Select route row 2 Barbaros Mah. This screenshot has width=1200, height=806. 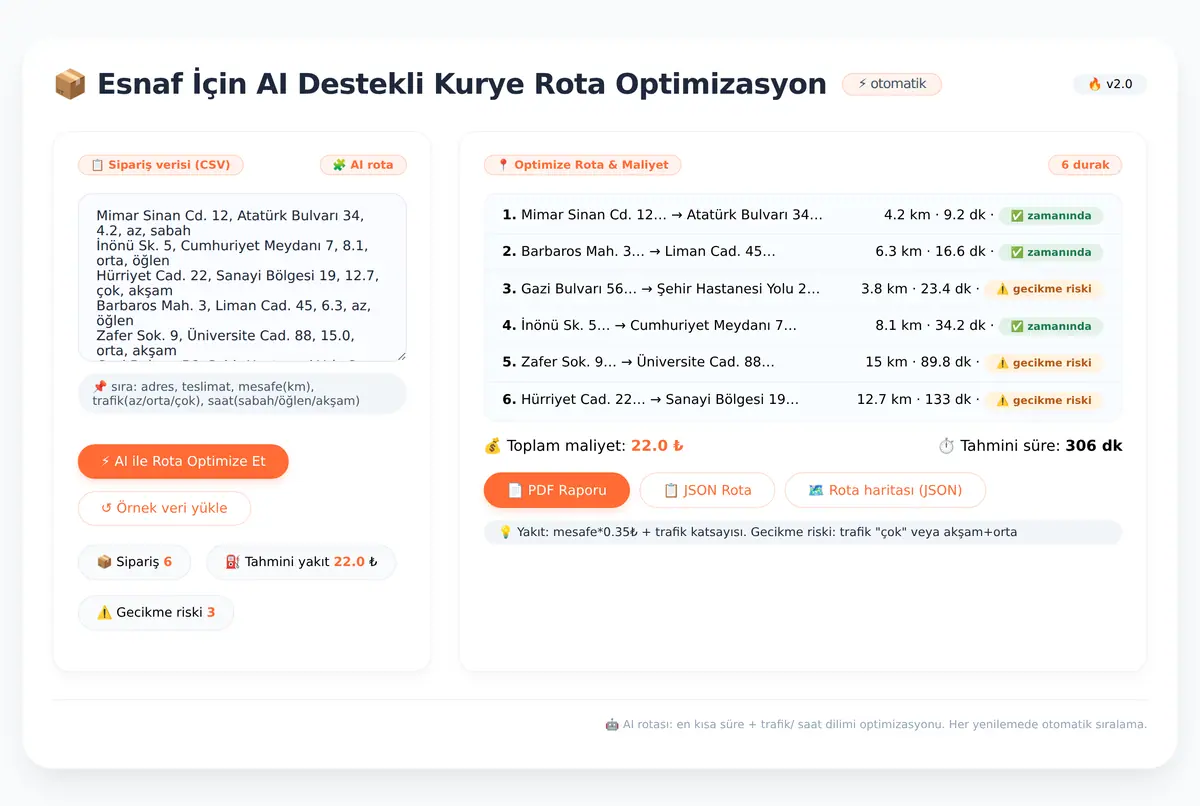click(x=803, y=252)
